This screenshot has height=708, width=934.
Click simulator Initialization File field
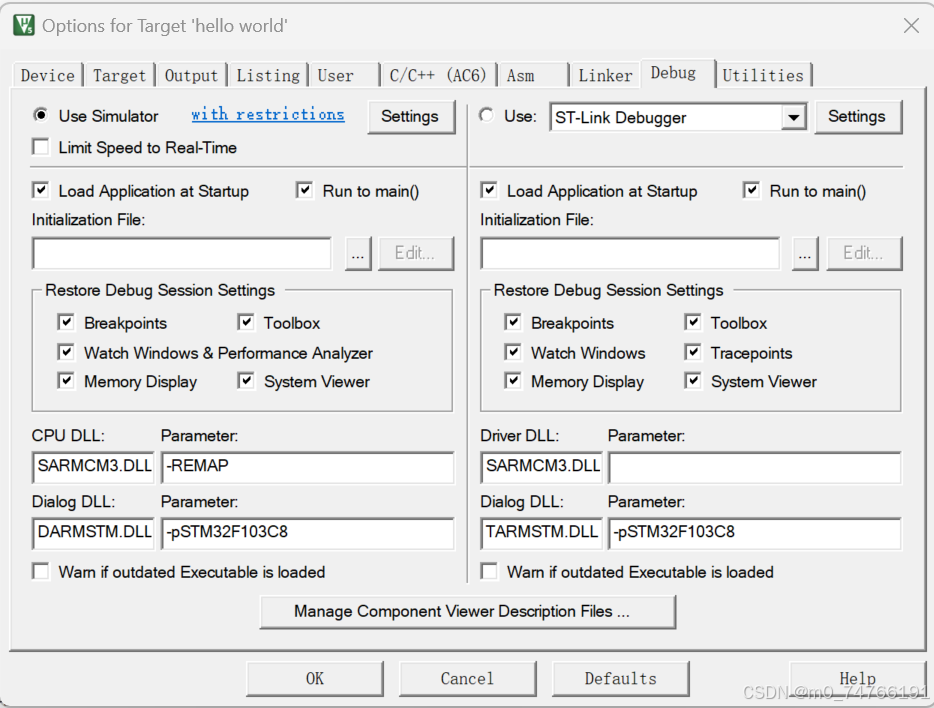click(182, 254)
